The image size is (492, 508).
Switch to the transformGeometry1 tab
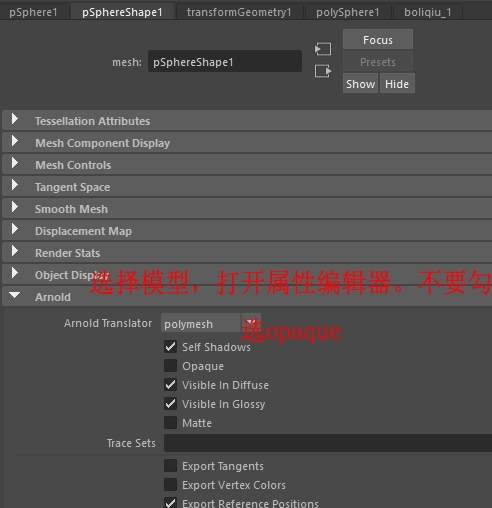coord(239,12)
